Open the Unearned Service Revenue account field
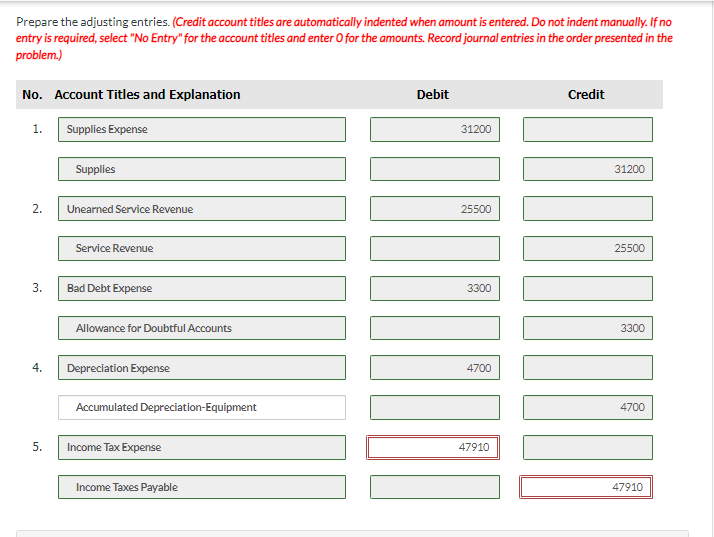Screen dimensions: 714x537 pos(202,209)
